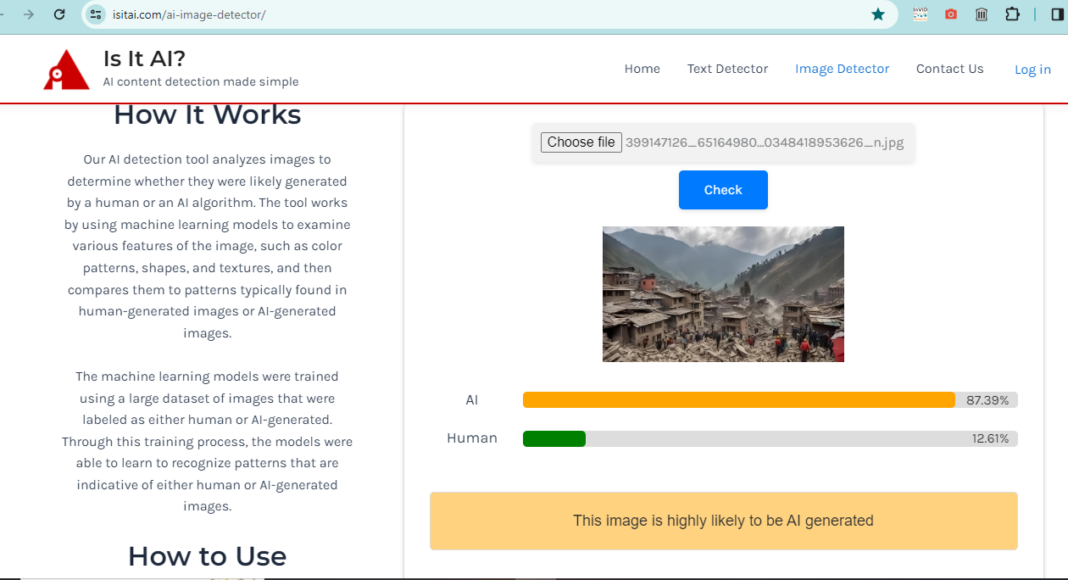Image resolution: width=1068 pixels, height=580 pixels.
Task: Click the Log in link
Action: (x=1032, y=69)
